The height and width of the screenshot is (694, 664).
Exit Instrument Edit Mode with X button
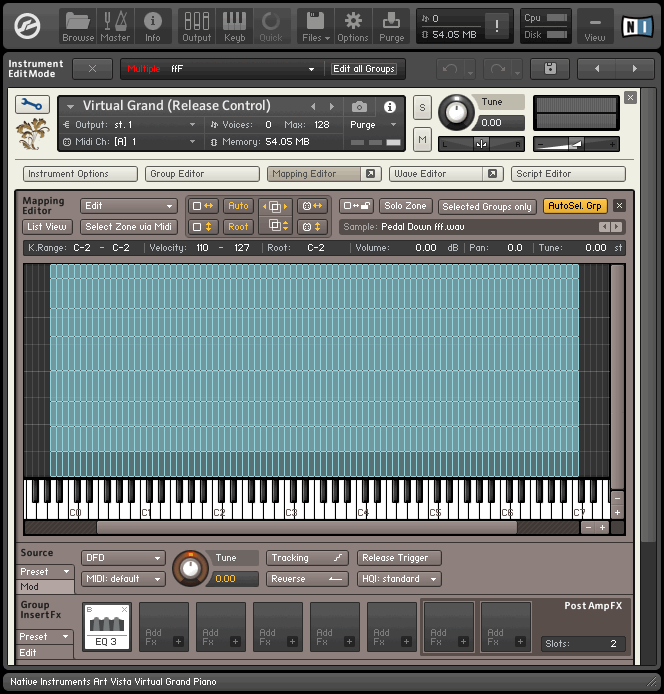[92, 69]
